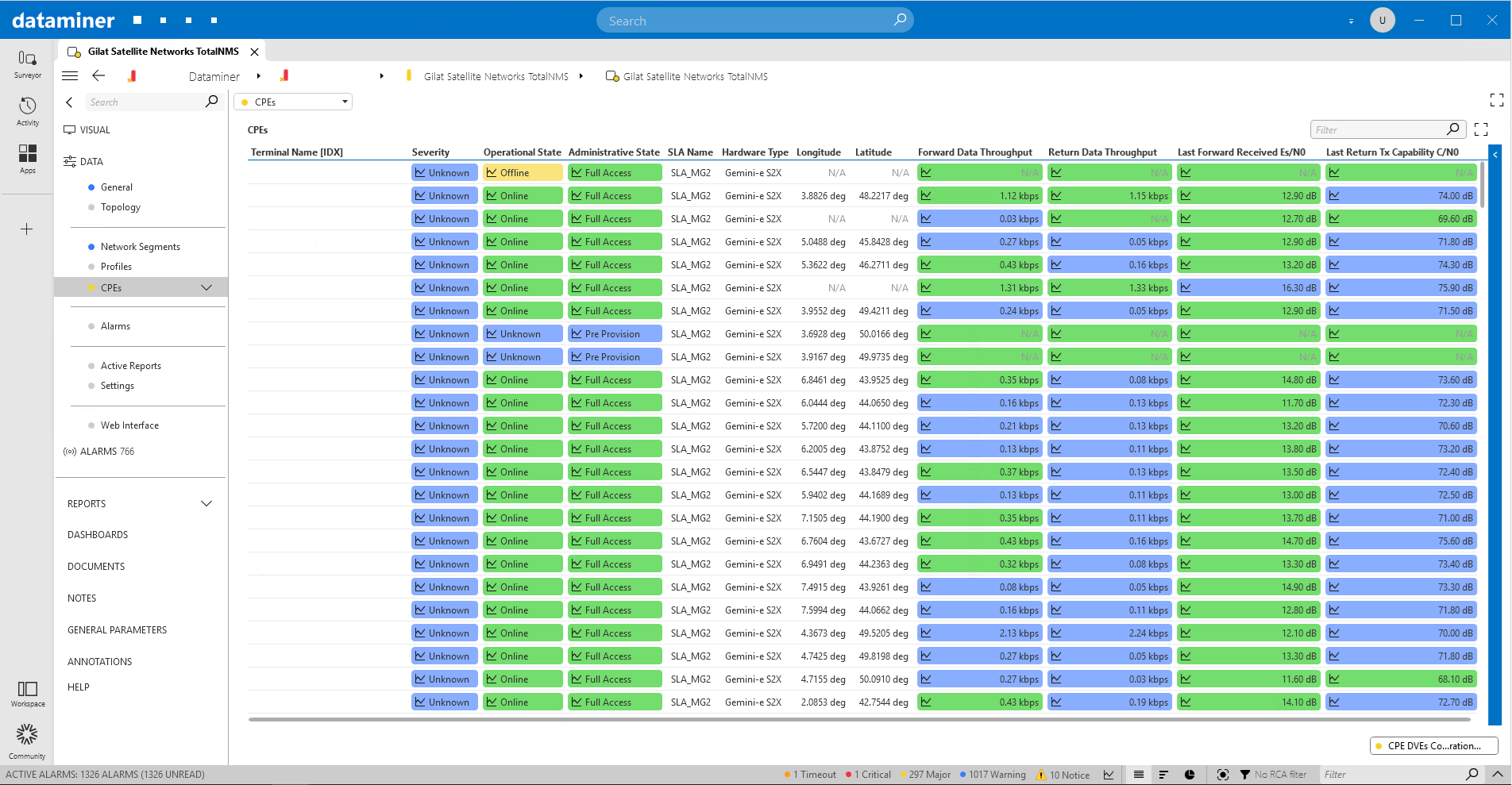Click the CPEs table filter magnifier
This screenshot has height=785, width=1512.
click(x=1452, y=129)
